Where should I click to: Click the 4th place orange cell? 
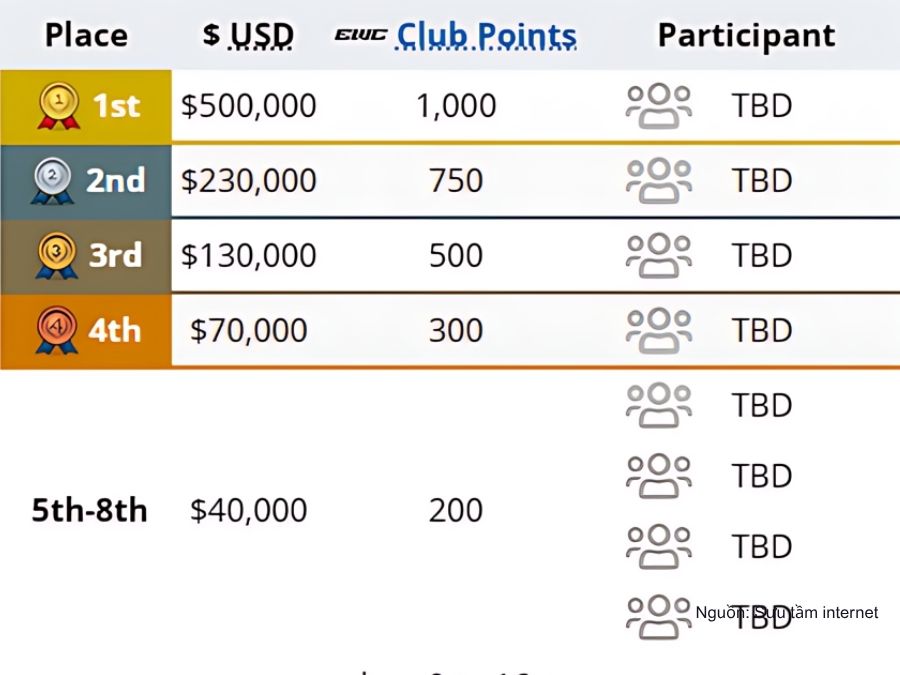click(86, 331)
